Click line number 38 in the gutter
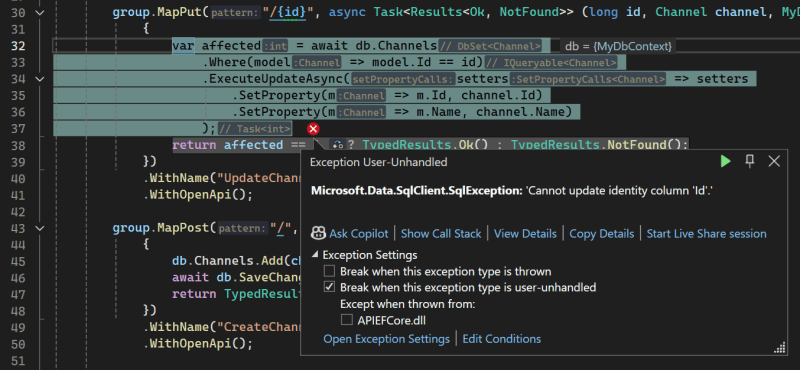This screenshot has height=370, width=800. tap(18, 145)
